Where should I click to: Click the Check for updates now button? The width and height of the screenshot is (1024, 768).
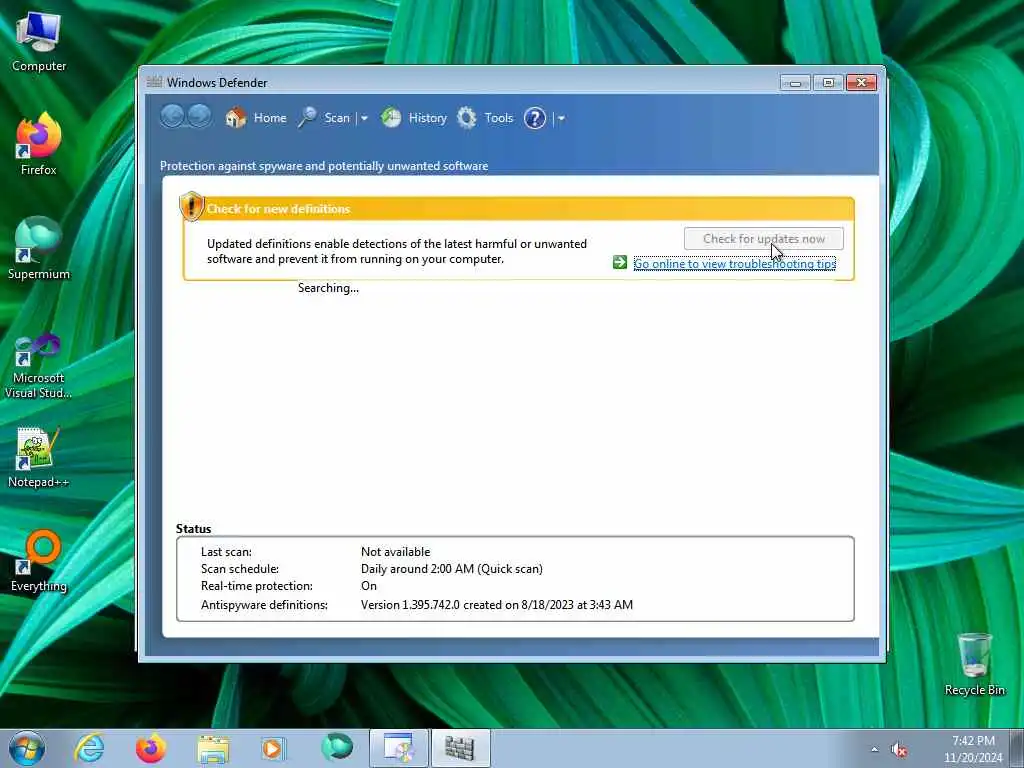point(763,239)
